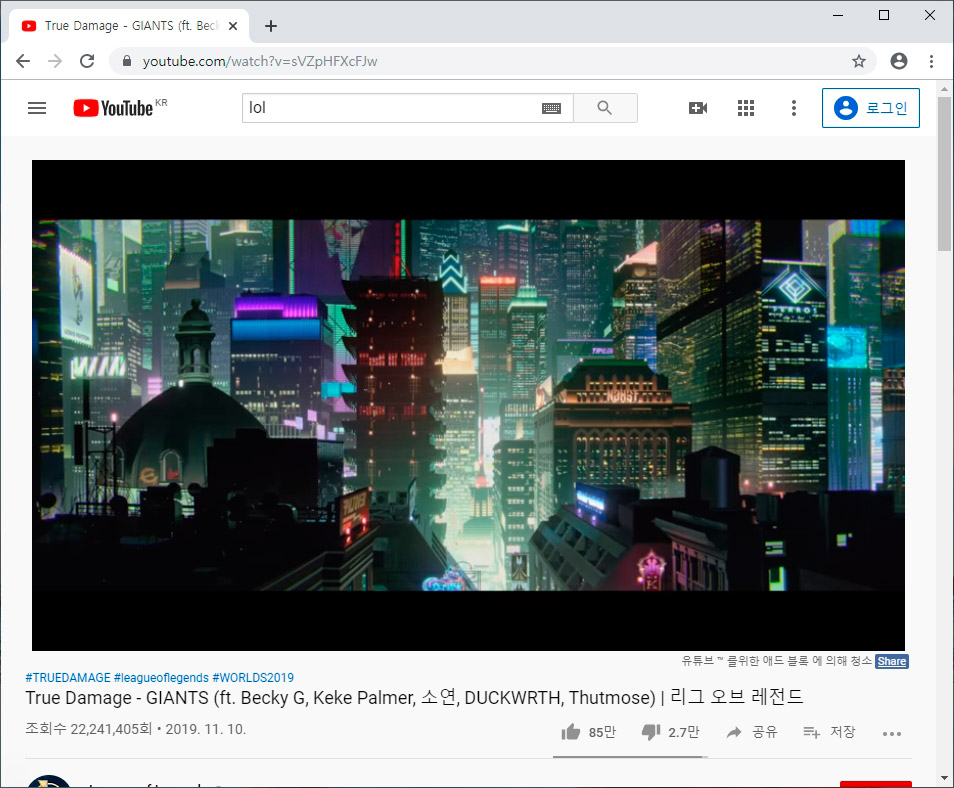Open Chrome three-dot menu

pyautogui.click(x=931, y=61)
